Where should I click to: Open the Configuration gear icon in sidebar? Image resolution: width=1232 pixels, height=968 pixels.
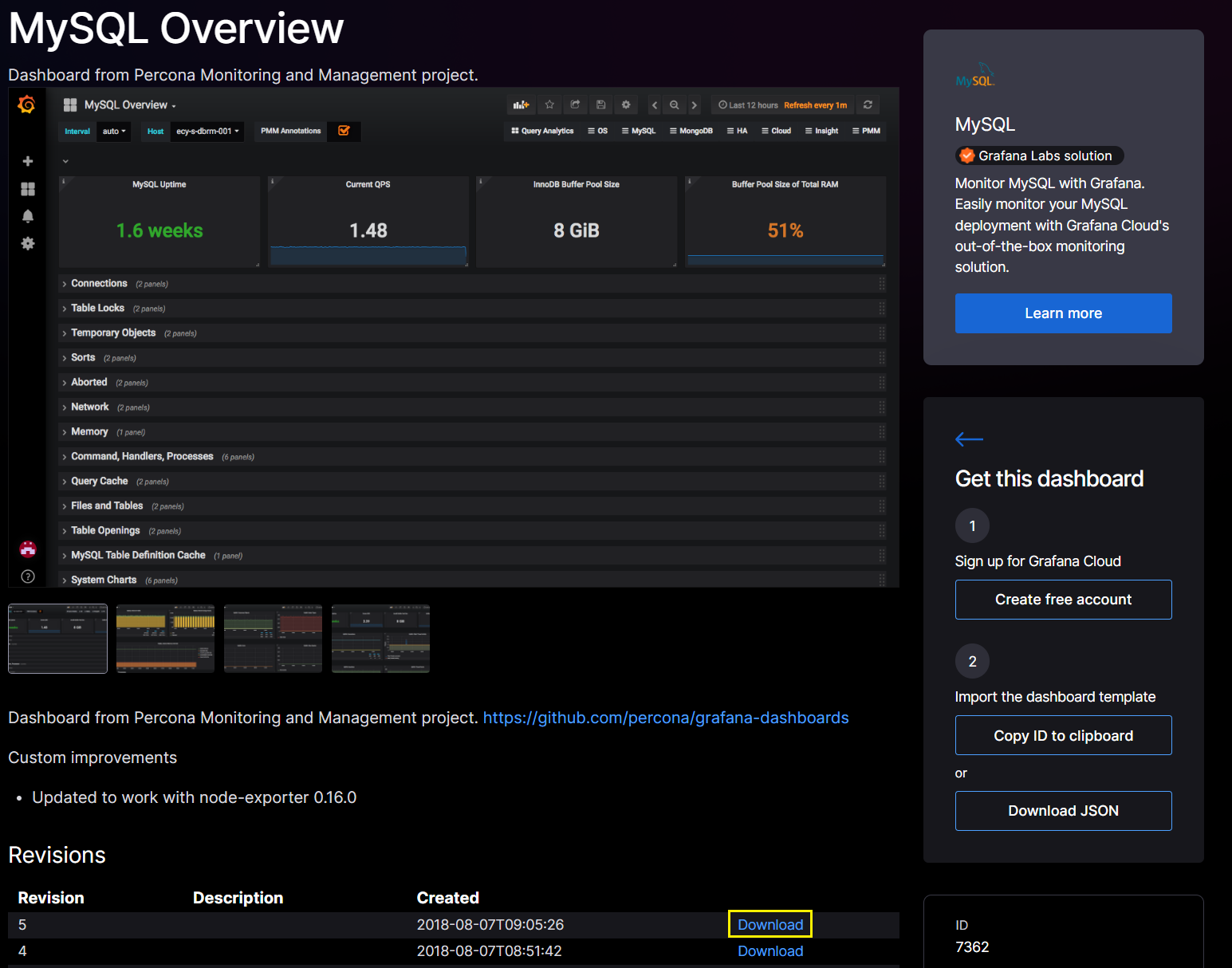pyautogui.click(x=28, y=243)
